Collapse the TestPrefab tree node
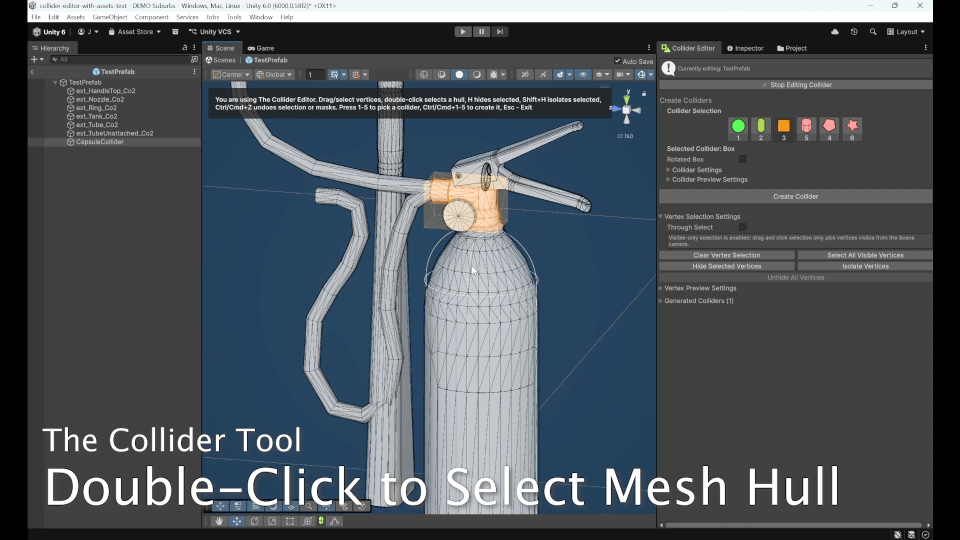The width and height of the screenshot is (960, 540). click(x=55, y=83)
